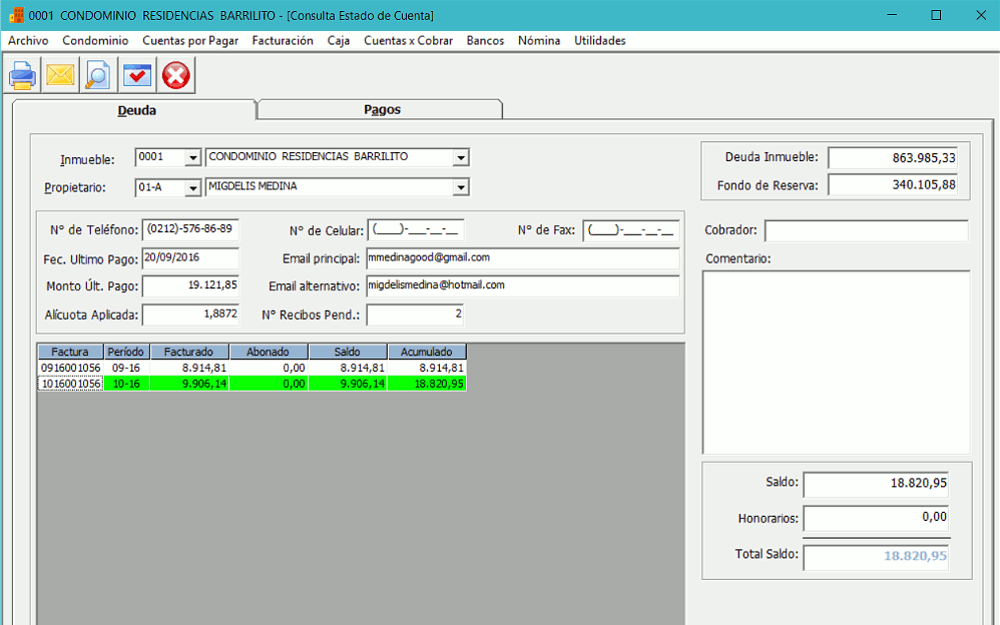Select the Deuda tab
Screen dimensions: 1000x625
point(136,111)
